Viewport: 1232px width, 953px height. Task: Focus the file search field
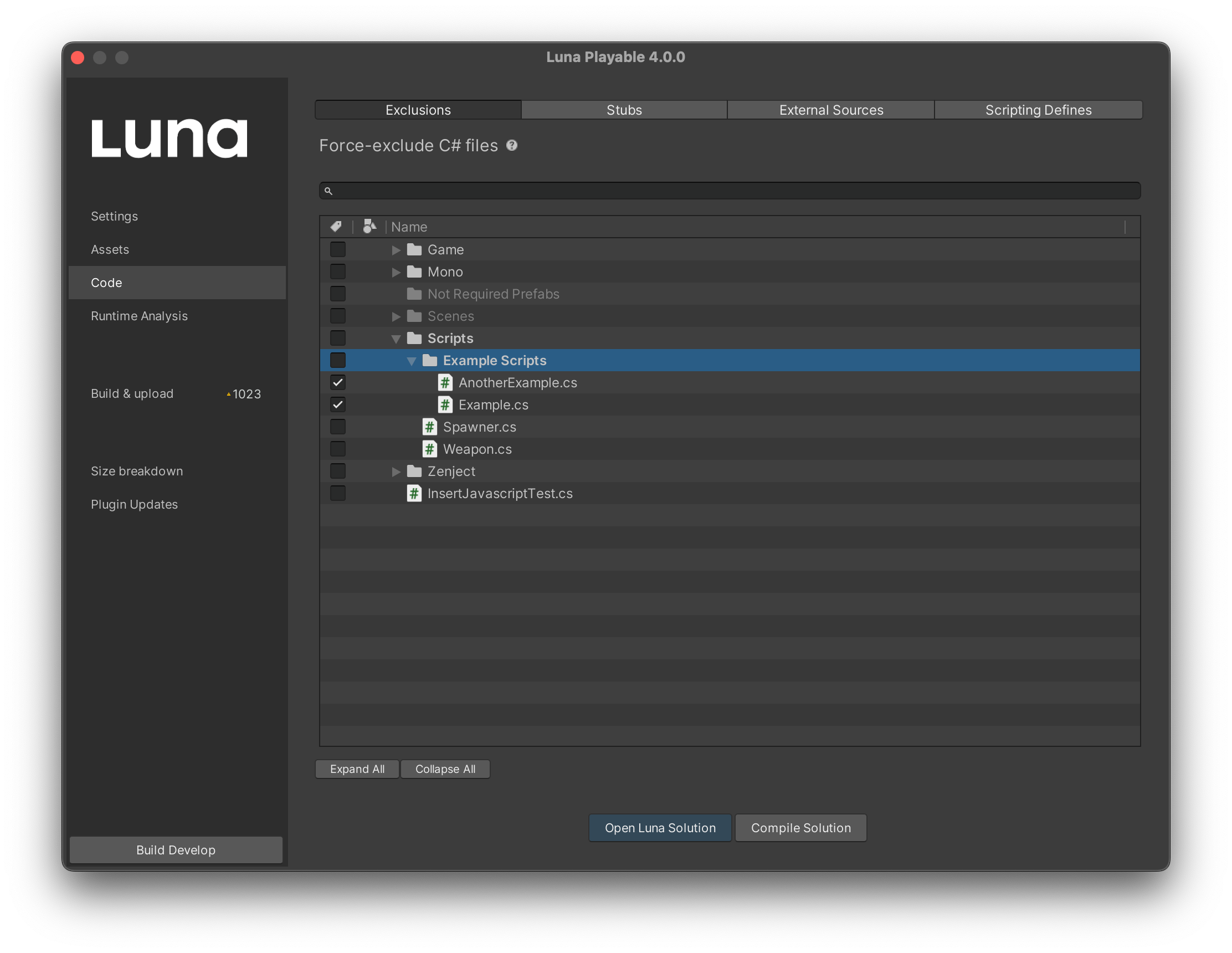[x=730, y=191]
